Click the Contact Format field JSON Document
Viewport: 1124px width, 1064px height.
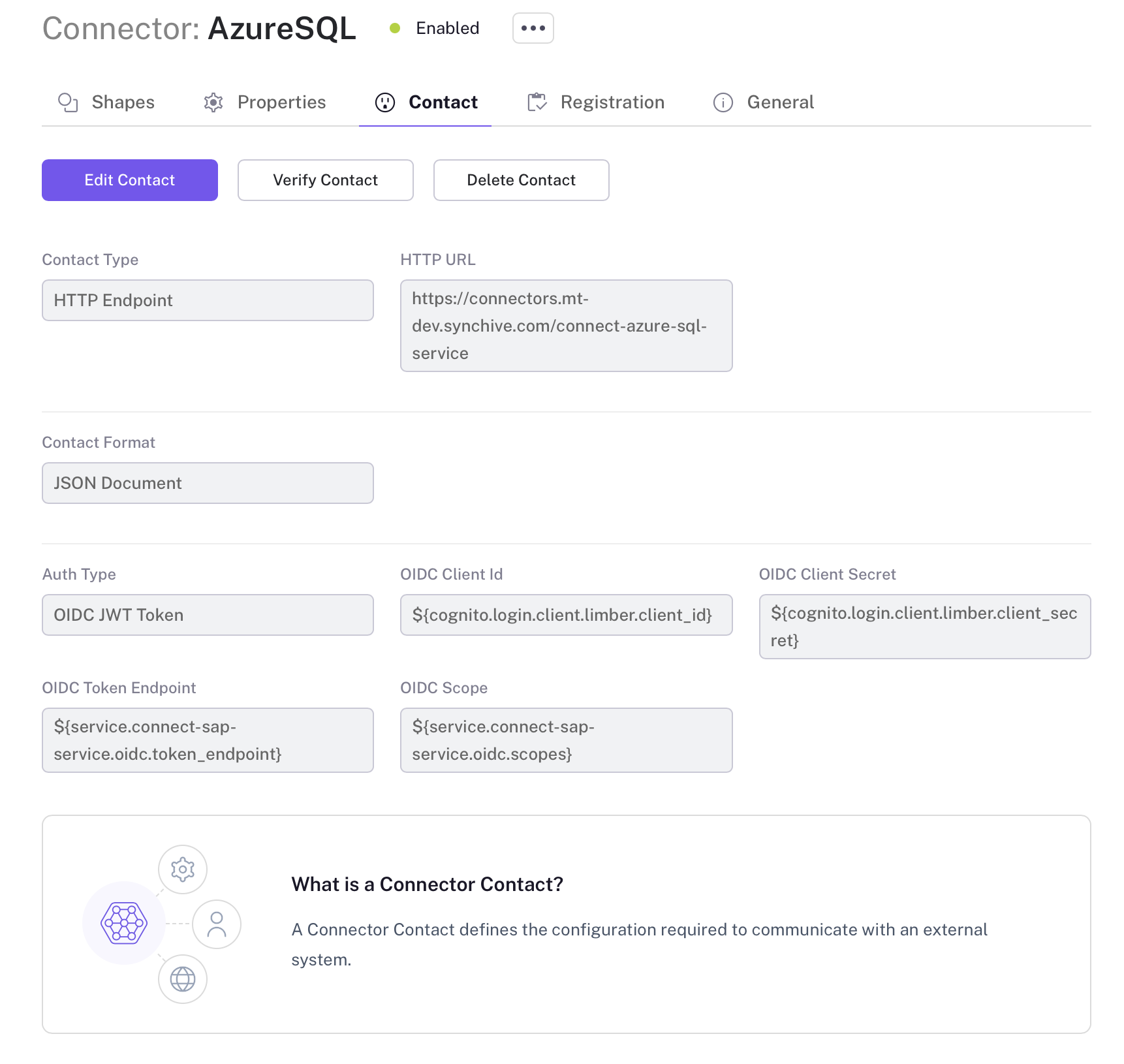[208, 483]
